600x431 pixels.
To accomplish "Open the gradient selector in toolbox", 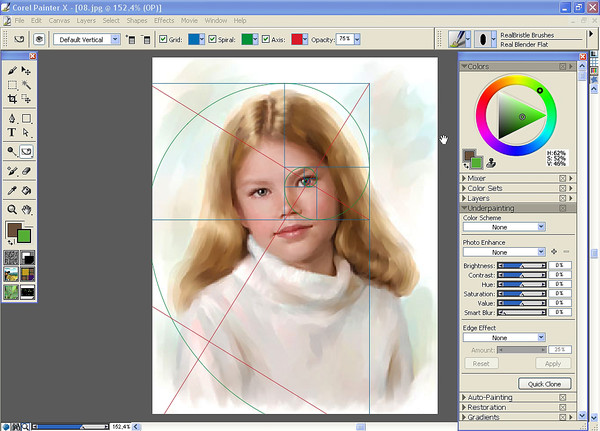I will 28,258.
